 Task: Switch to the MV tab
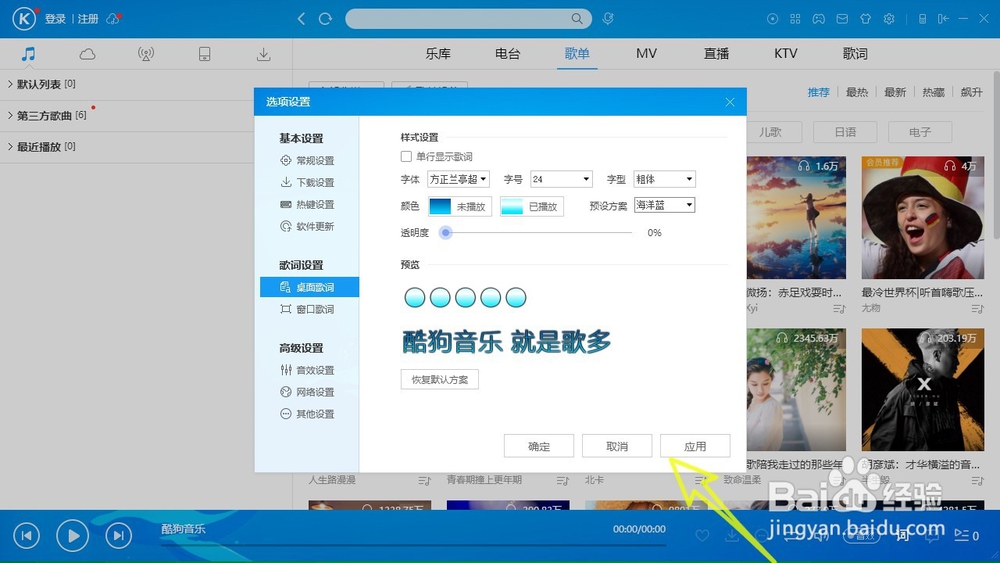pyautogui.click(x=646, y=54)
